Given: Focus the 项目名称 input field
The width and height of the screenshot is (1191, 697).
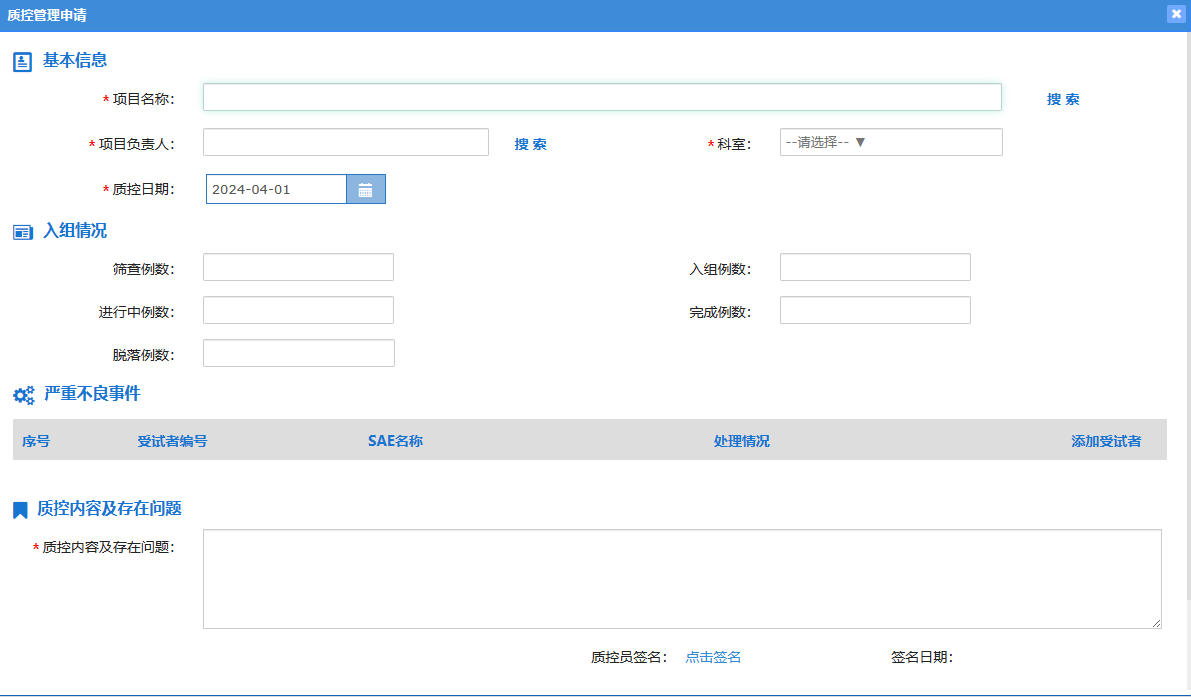Looking at the screenshot, I should pyautogui.click(x=602, y=97).
